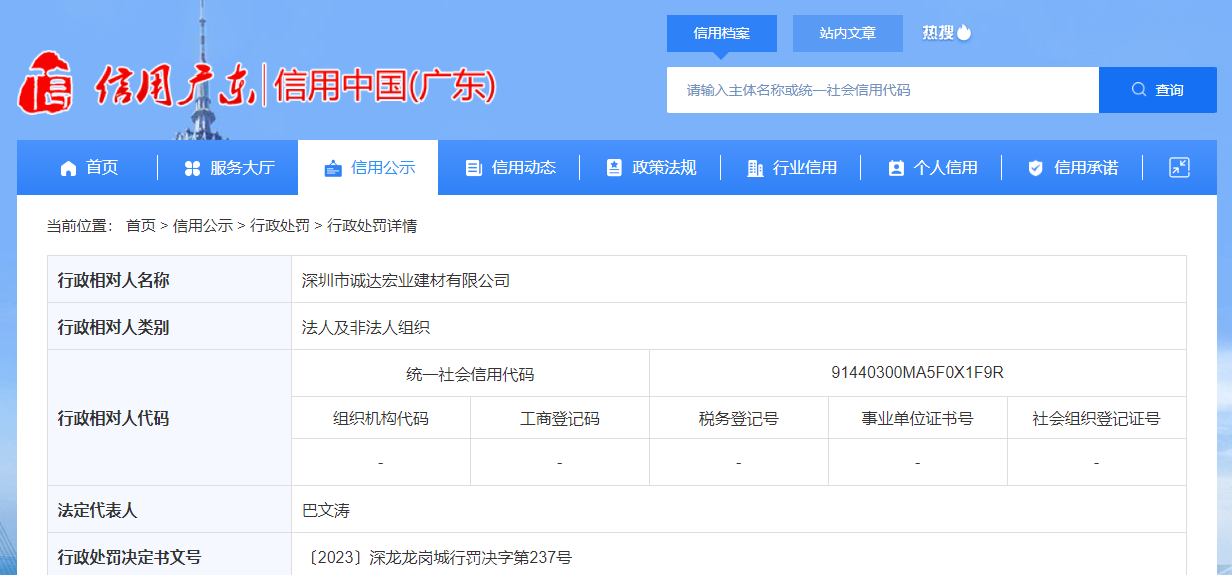
Task: Click the fire icon next to 热搜
Action: 964,32
